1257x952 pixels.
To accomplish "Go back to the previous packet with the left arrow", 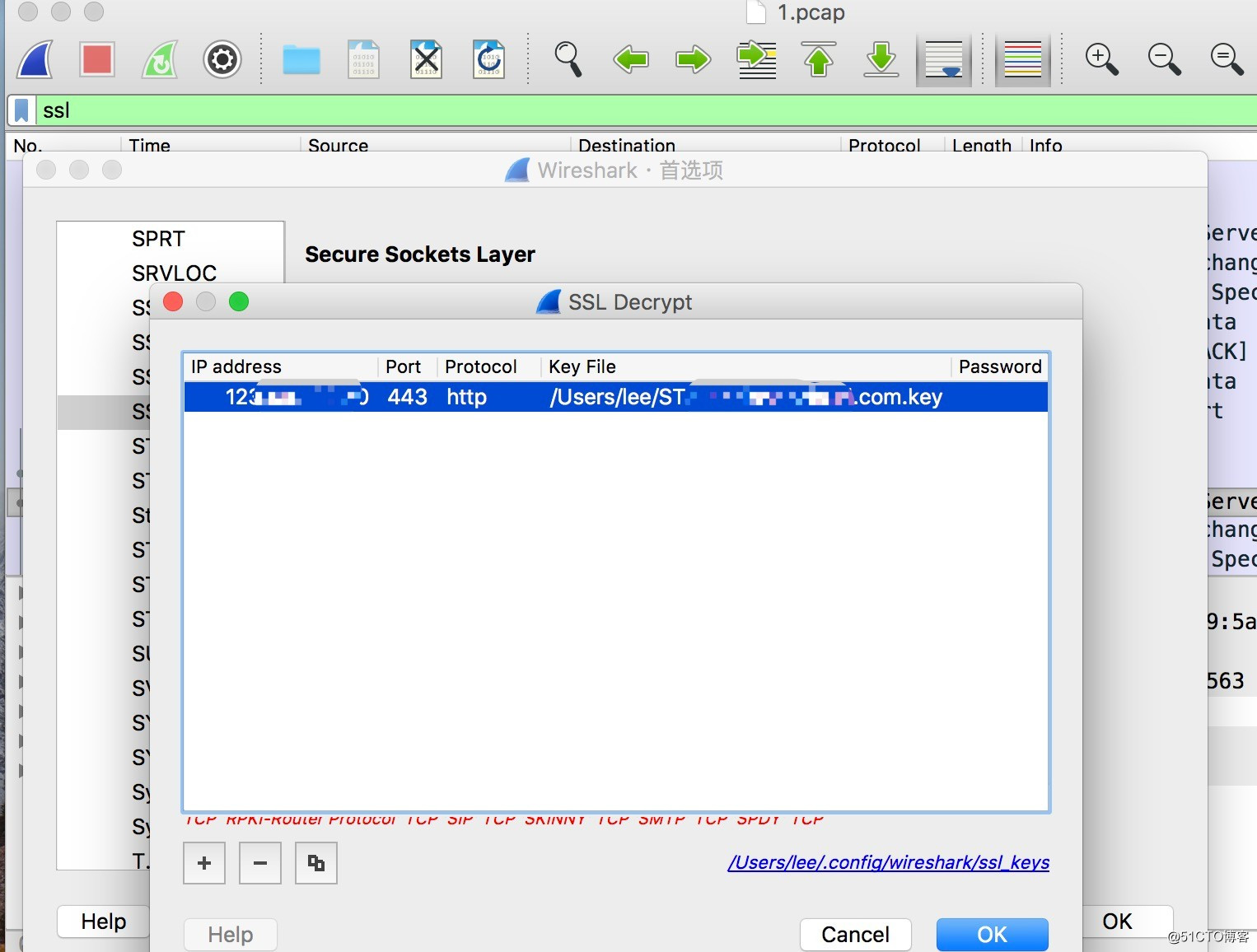I will click(631, 59).
